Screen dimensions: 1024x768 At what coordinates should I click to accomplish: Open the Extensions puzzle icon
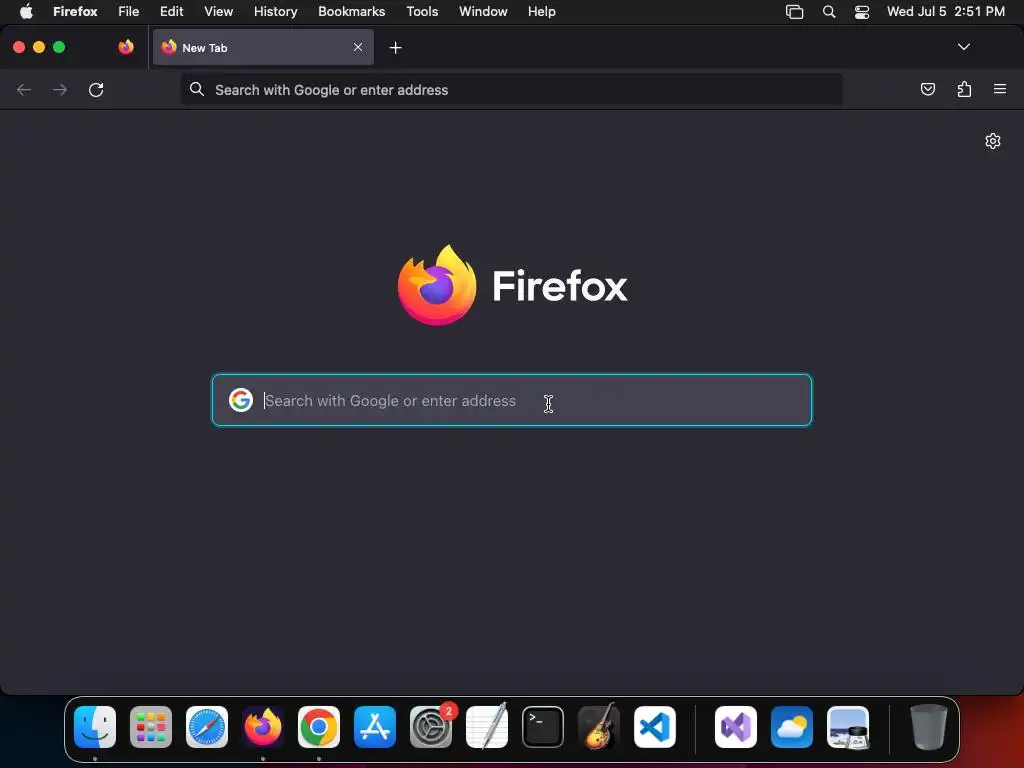click(964, 89)
